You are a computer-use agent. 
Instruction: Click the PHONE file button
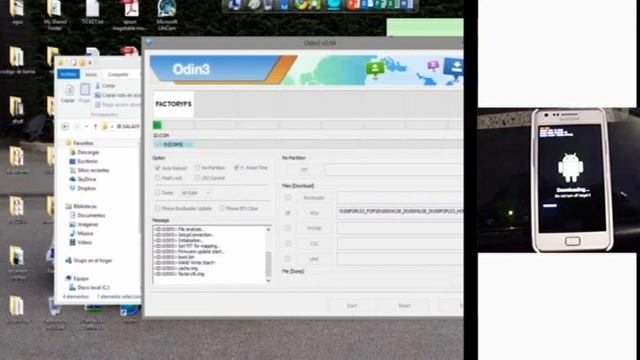(314, 228)
